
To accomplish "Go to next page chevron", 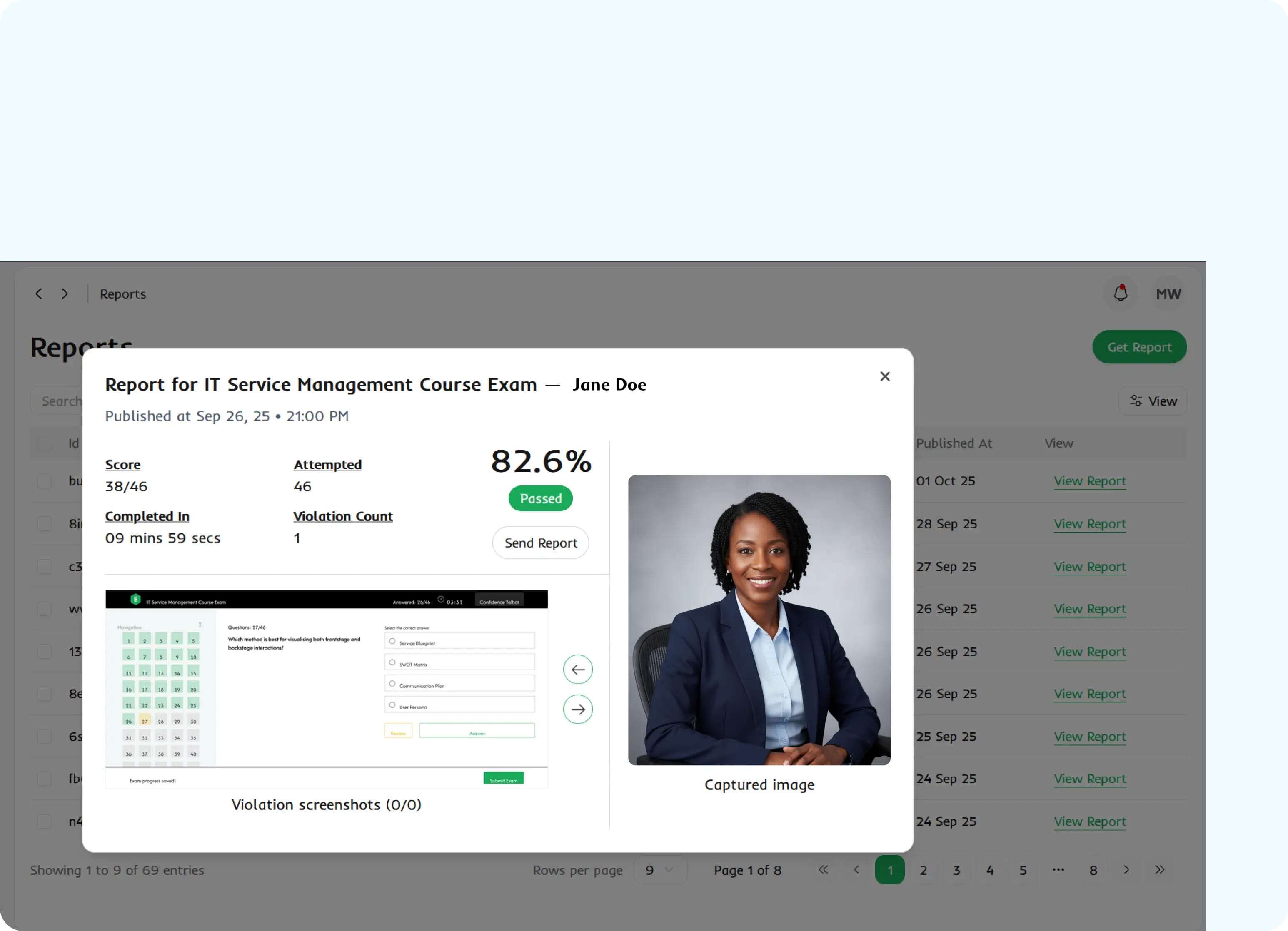I will [x=1126, y=870].
